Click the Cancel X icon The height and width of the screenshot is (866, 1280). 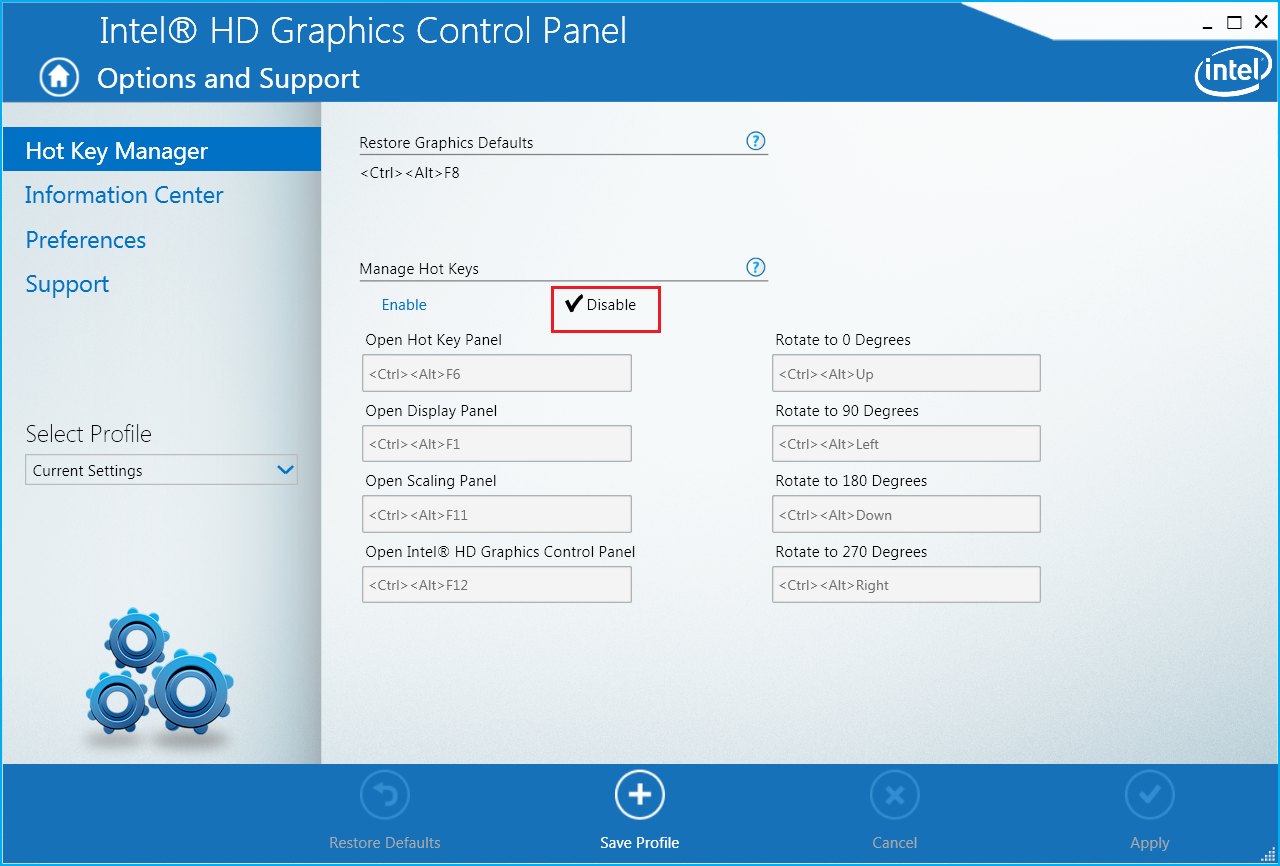tap(895, 796)
